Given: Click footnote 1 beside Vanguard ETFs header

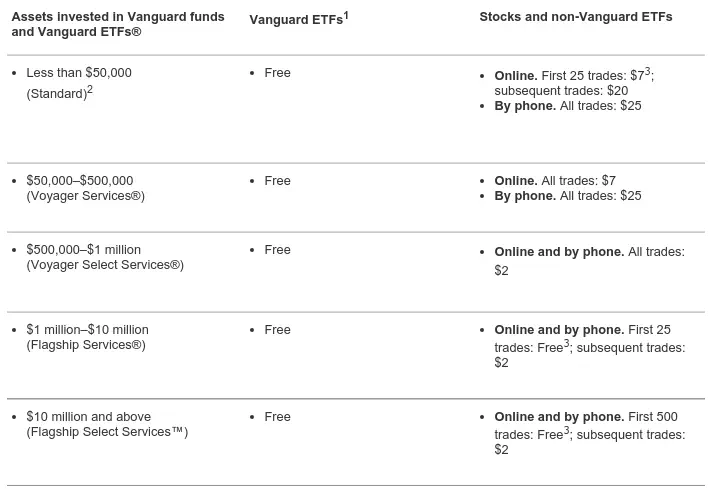Looking at the screenshot, I should point(346,14).
